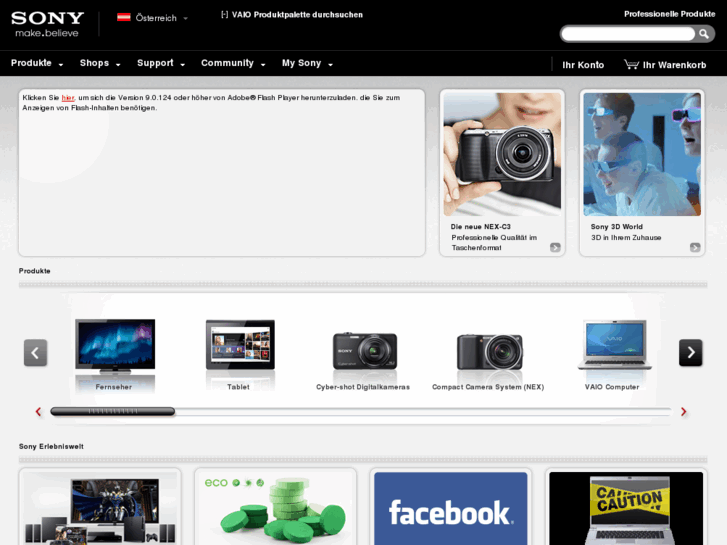Click Cyber-shot Digitalkameras label
727x545 pixels.
pos(363,387)
